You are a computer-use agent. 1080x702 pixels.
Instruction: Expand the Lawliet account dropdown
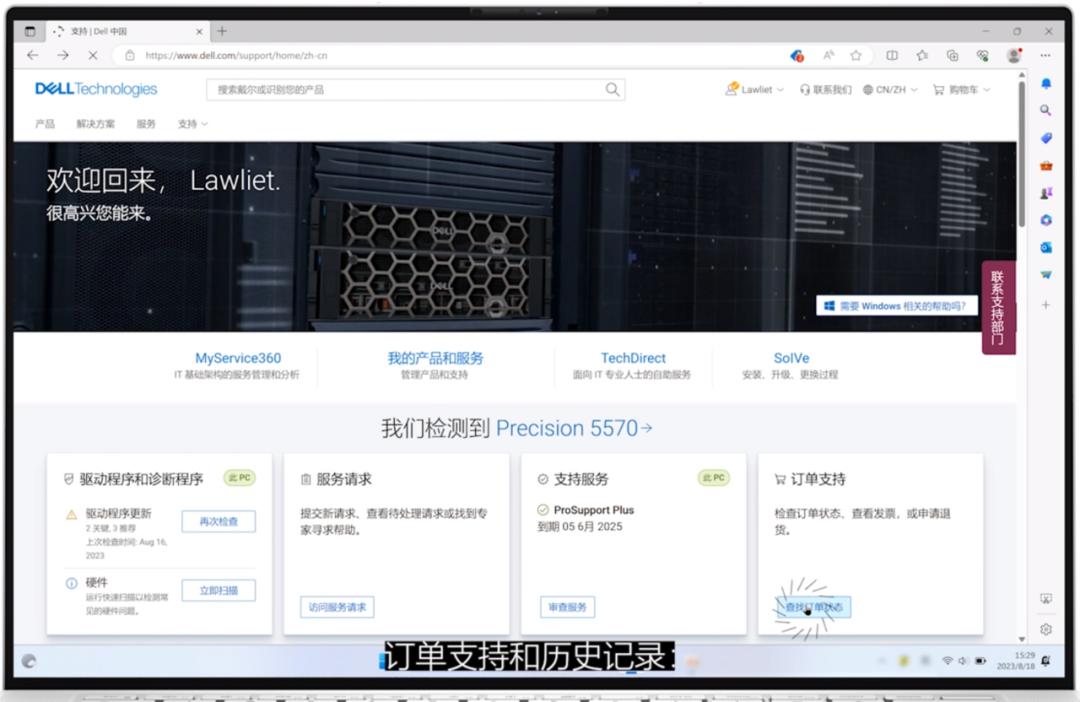(x=753, y=89)
